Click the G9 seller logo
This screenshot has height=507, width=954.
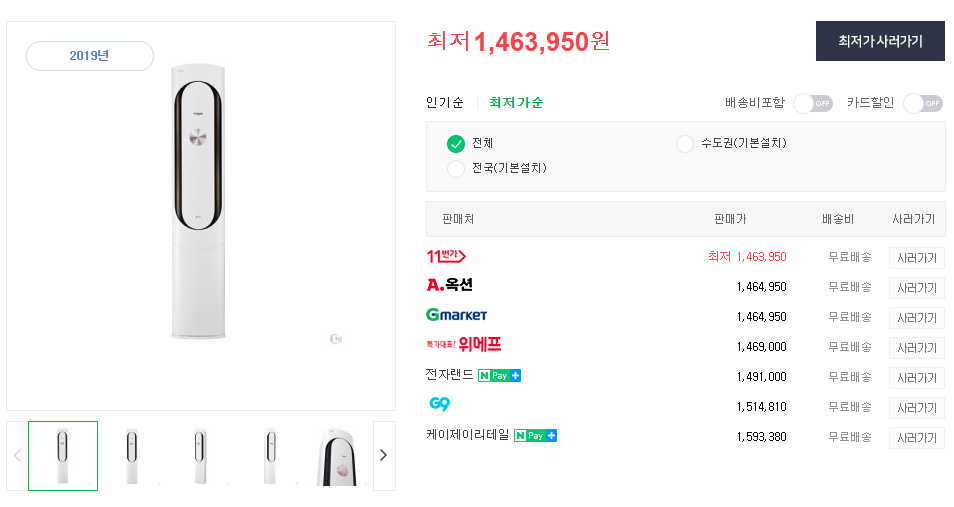pyautogui.click(x=439, y=404)
